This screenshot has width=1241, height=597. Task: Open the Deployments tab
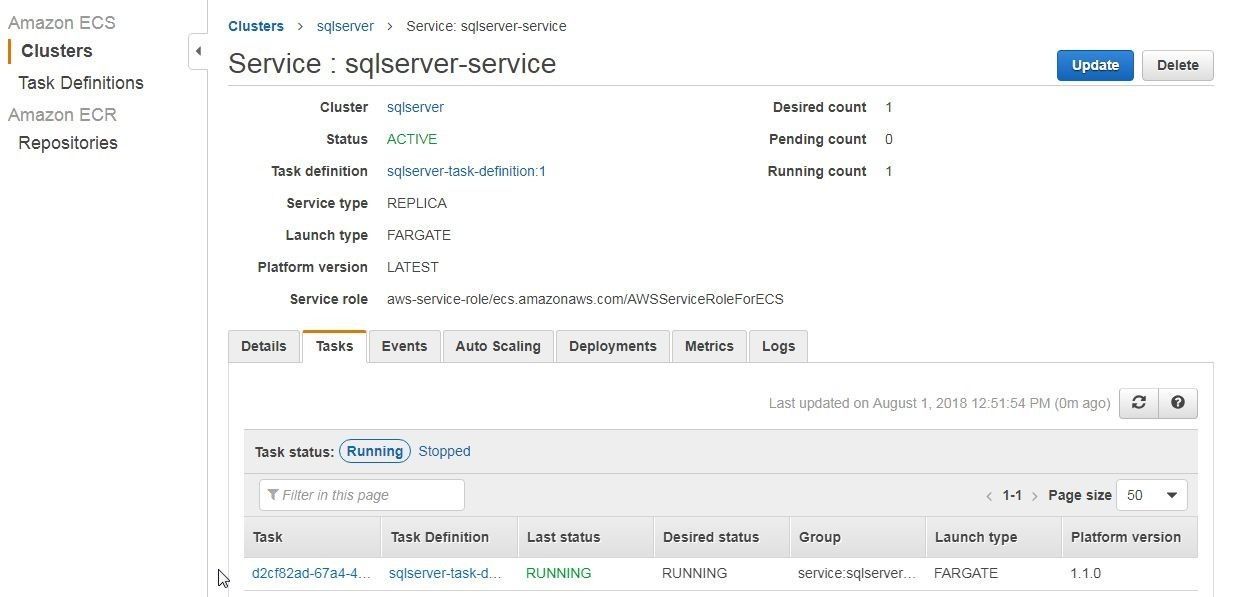click(613, 346)
